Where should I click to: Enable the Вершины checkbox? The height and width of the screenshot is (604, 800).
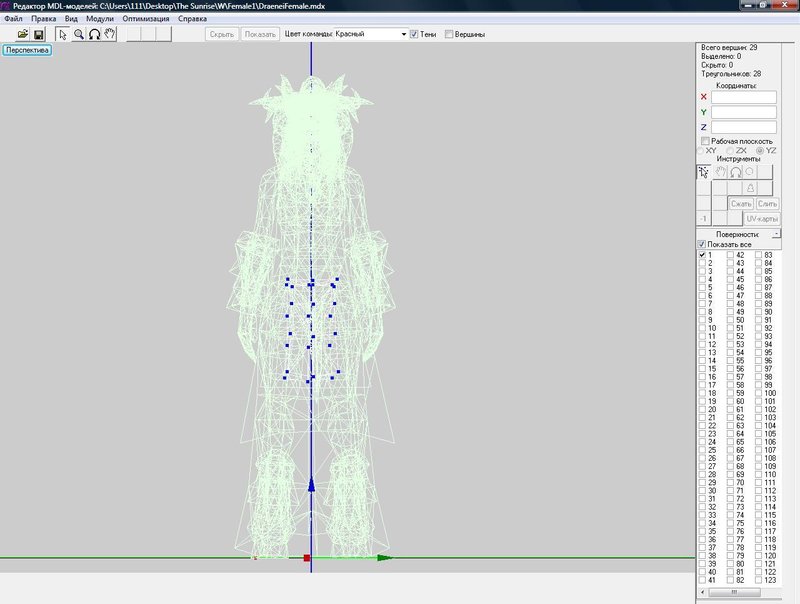pos(448,34)
